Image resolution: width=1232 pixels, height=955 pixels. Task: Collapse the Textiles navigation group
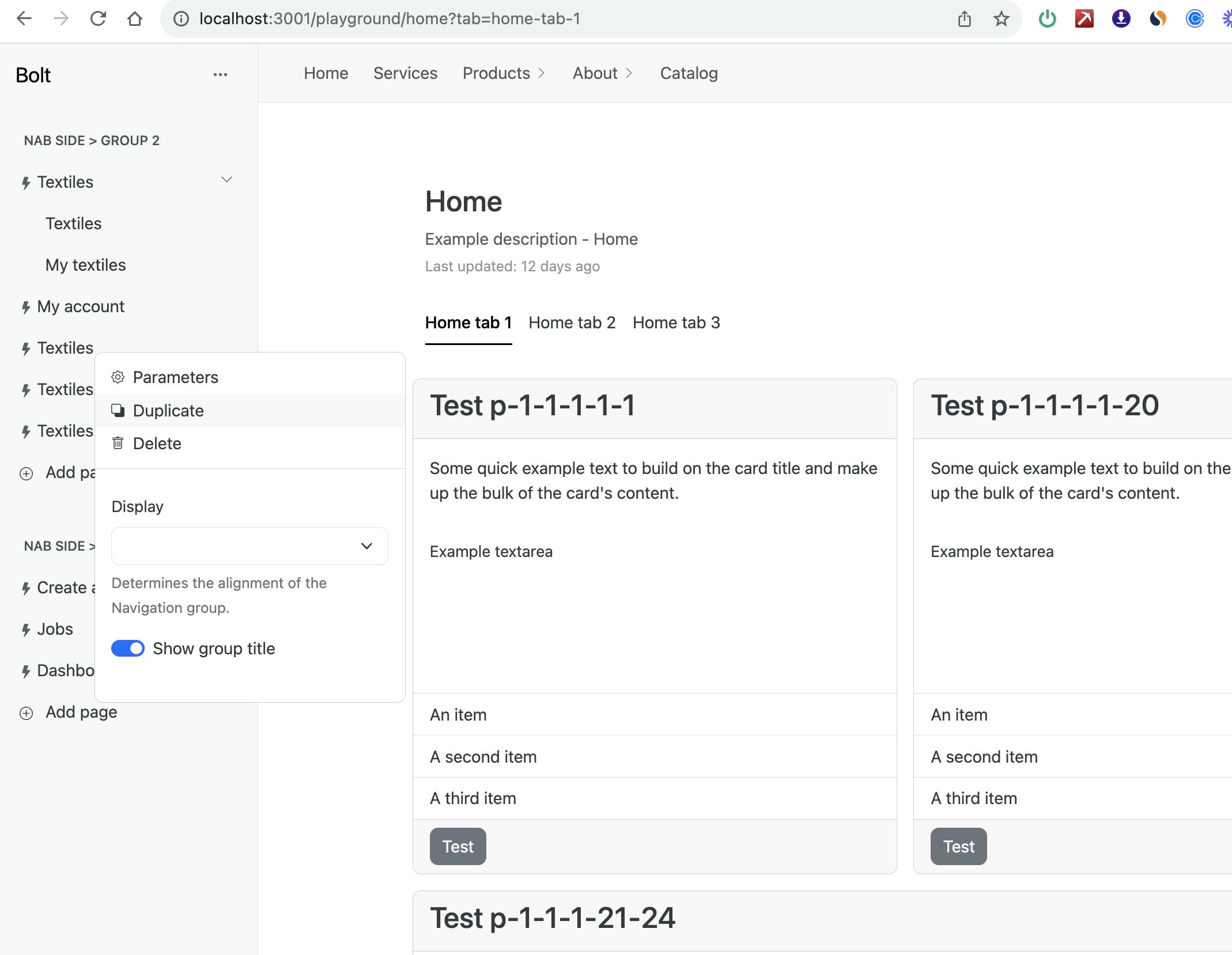226,181
